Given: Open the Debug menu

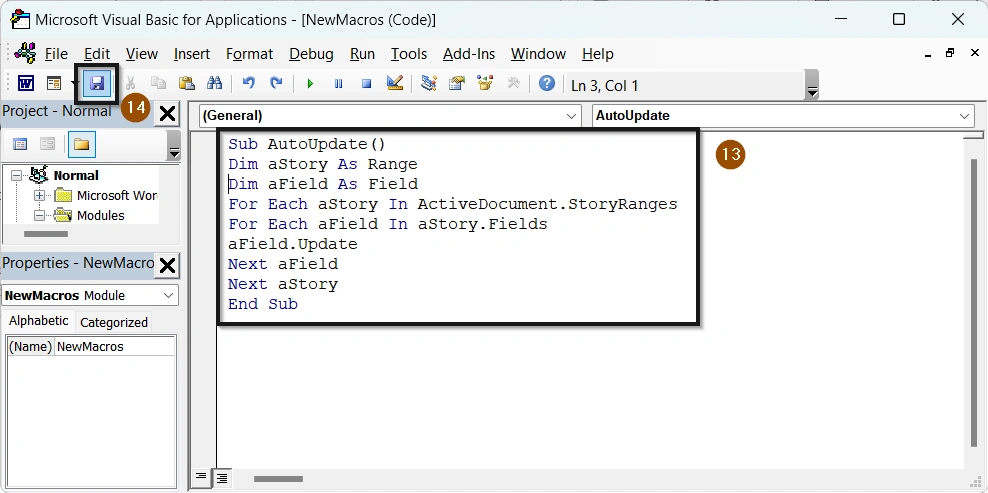Looking at the screenshot, I should pos(311,54).
